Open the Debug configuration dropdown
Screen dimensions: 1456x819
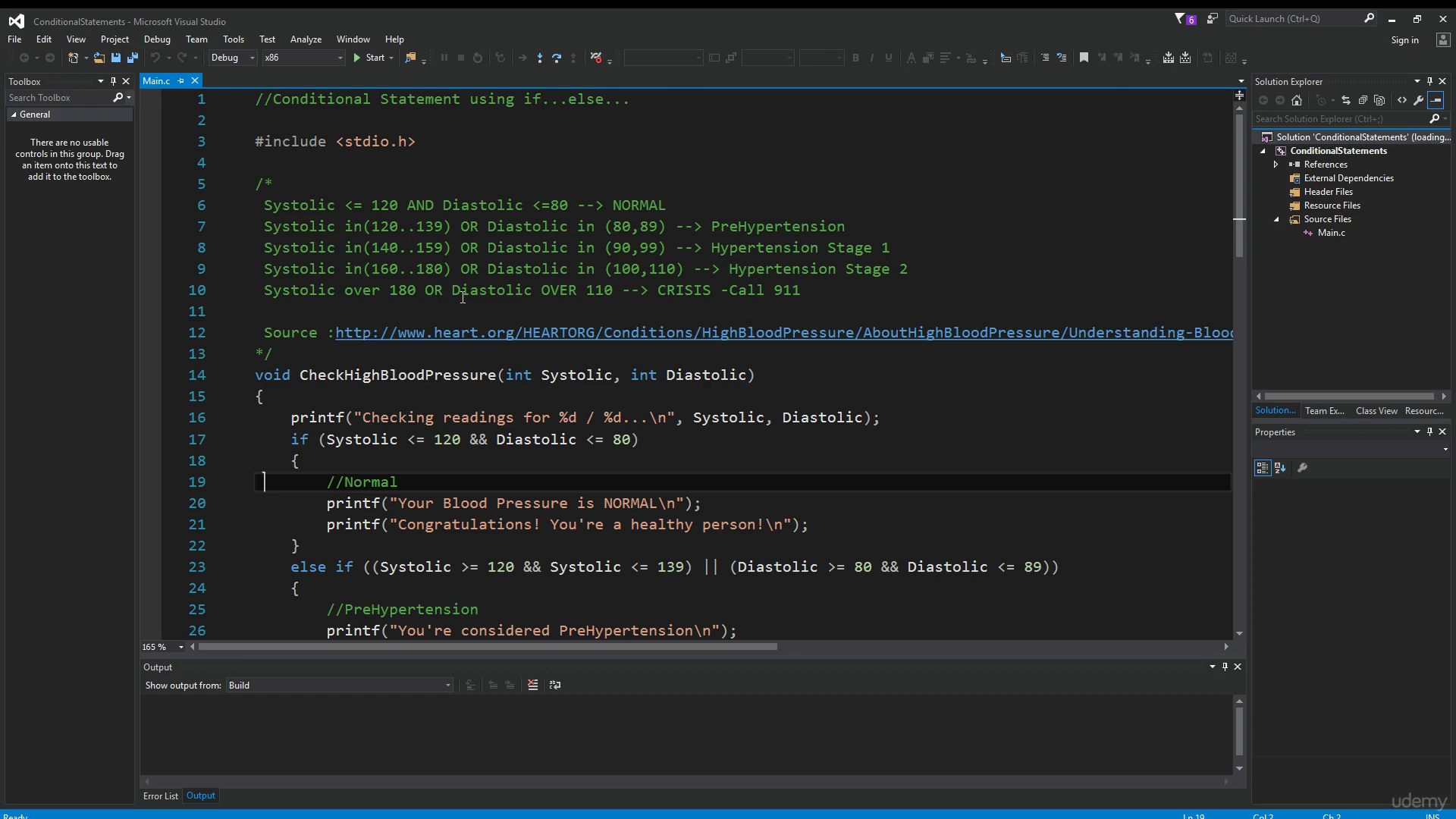[233, 58]
